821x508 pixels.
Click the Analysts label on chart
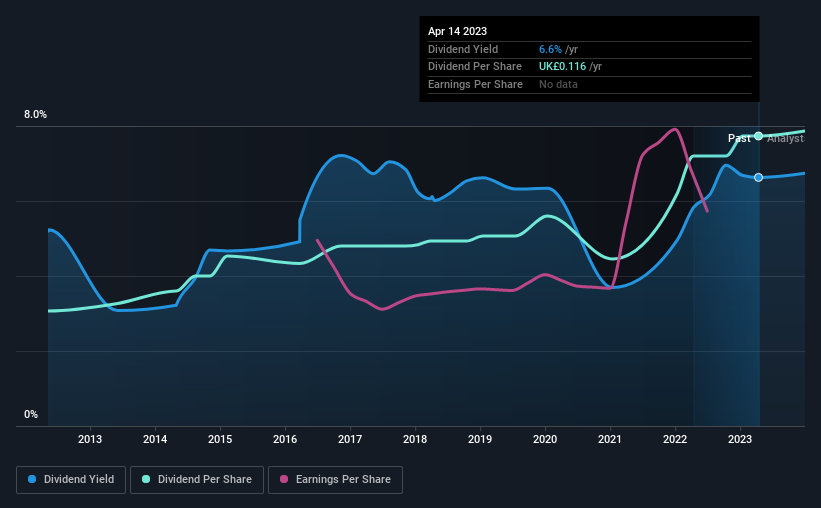pyautogui.click(x=786, y=138)
